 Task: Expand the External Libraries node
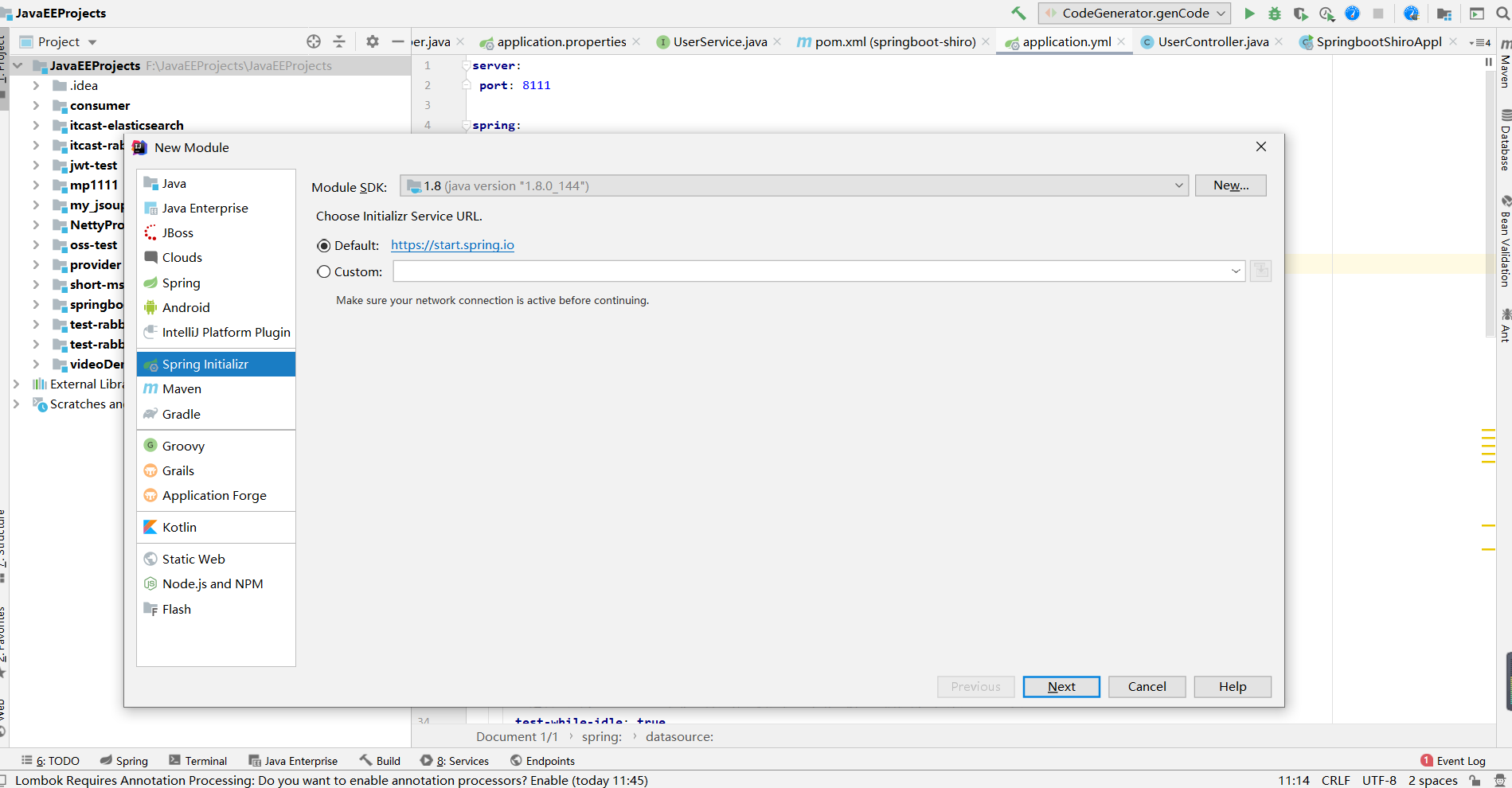click(16, 384)
